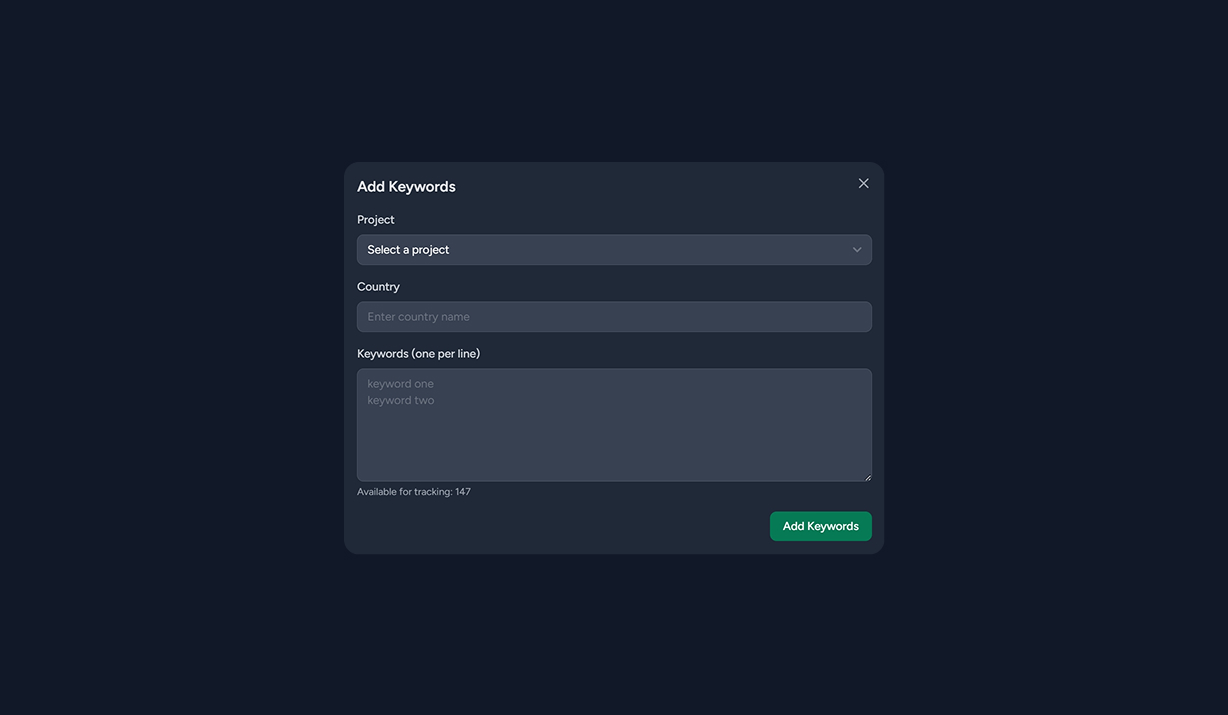Click the "Add Keywords" dialog title

click(406, 186)
